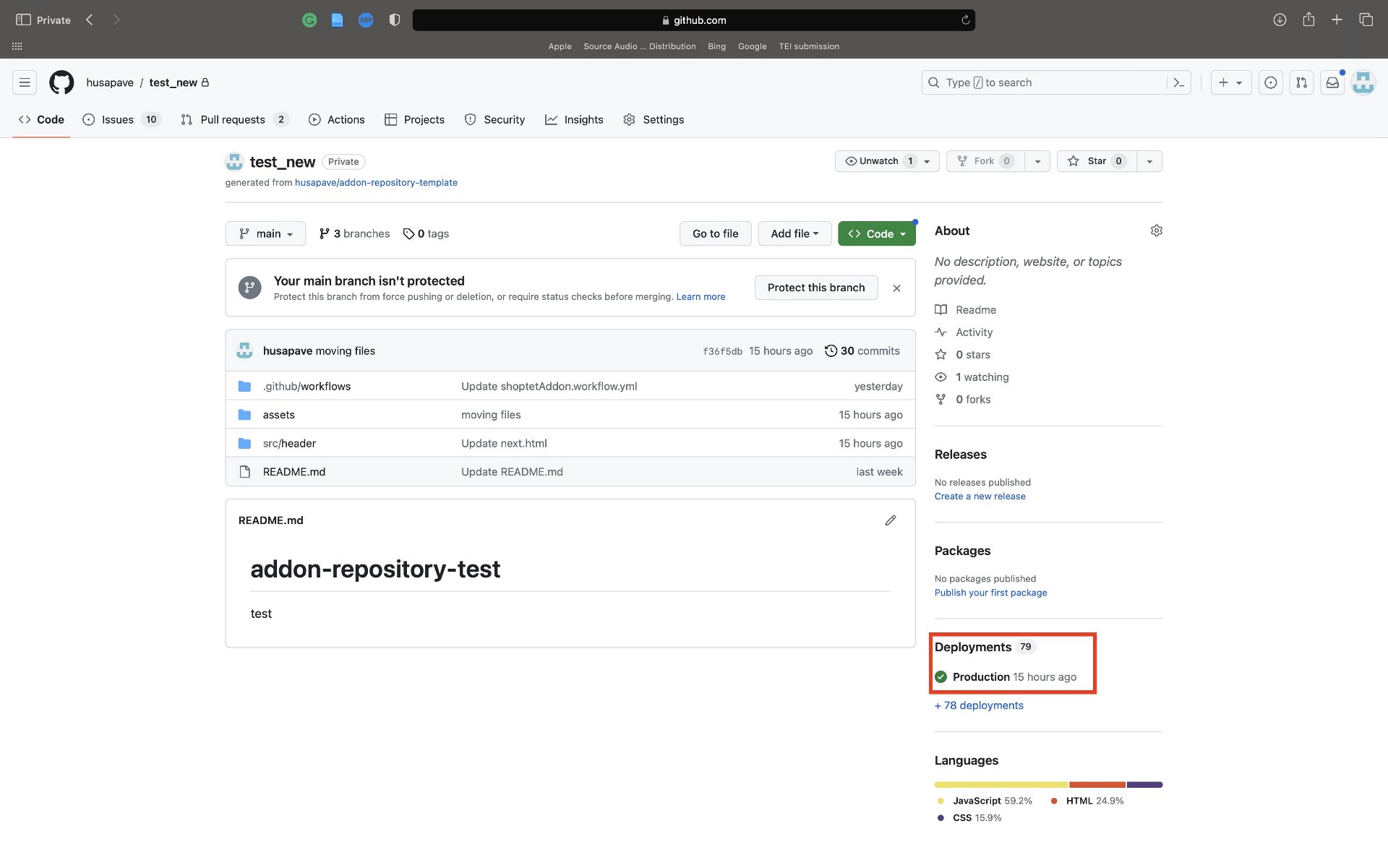Toggle Watch status on repository
The image size is (1388, 868).
[x=880, y=160]
